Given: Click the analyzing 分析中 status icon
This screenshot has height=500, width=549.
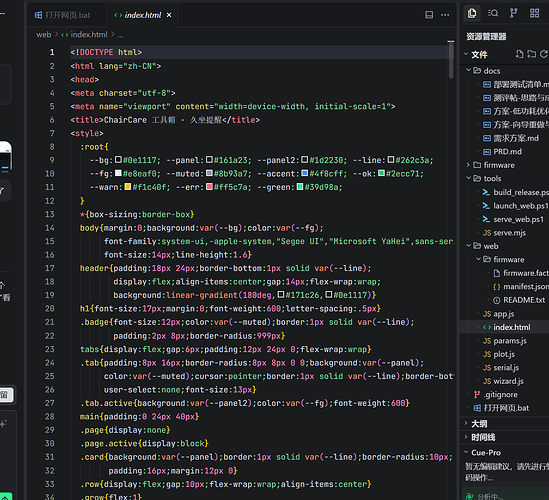Looking at the screenshot, I should point(470,496).
